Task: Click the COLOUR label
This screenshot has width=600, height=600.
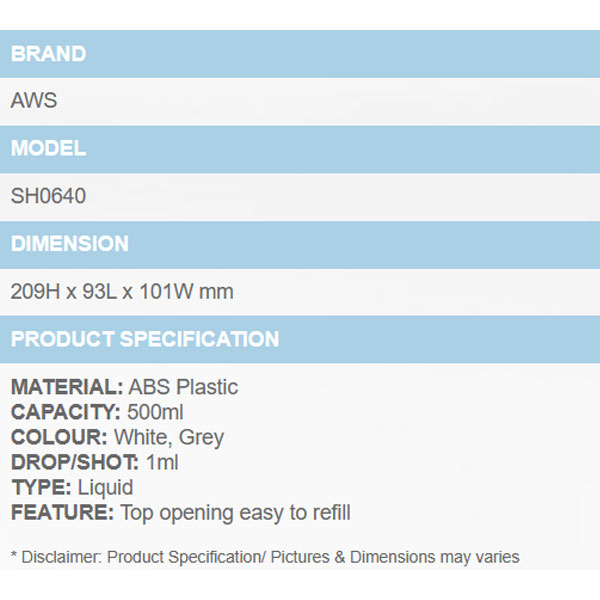Action: tap(59, 437)
